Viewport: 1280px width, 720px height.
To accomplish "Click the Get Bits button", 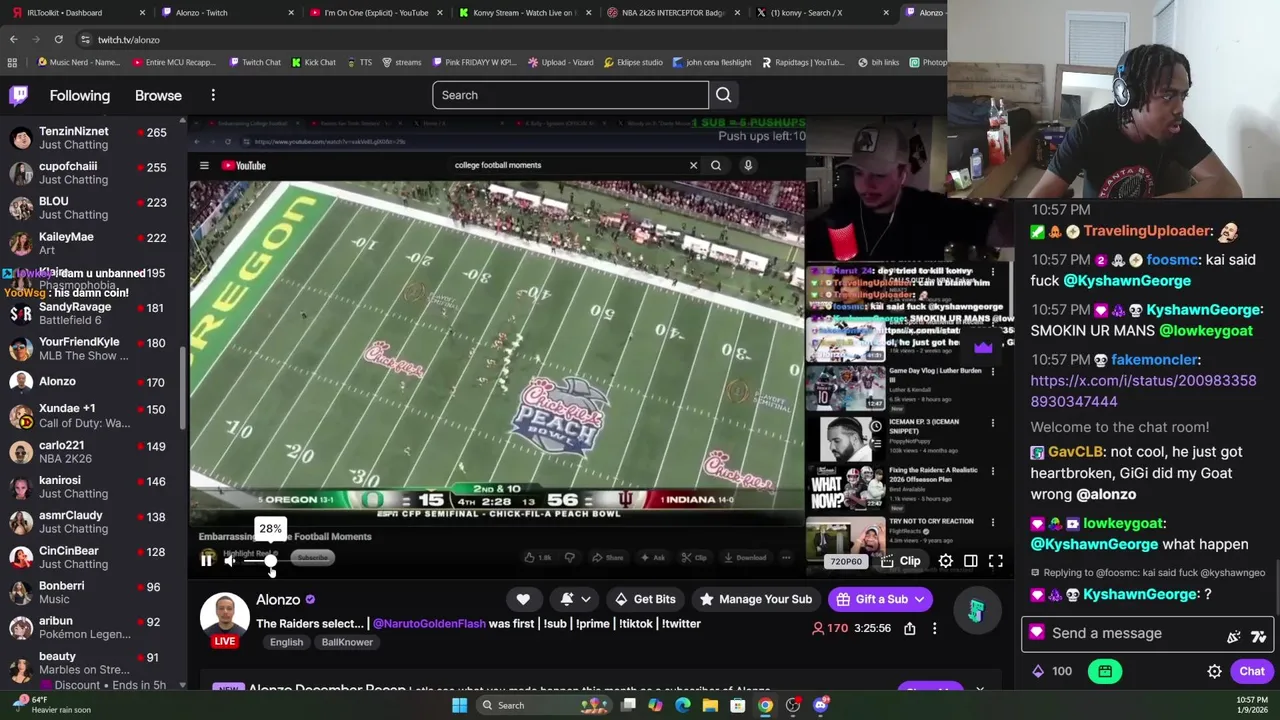I will tap(644, 599).
